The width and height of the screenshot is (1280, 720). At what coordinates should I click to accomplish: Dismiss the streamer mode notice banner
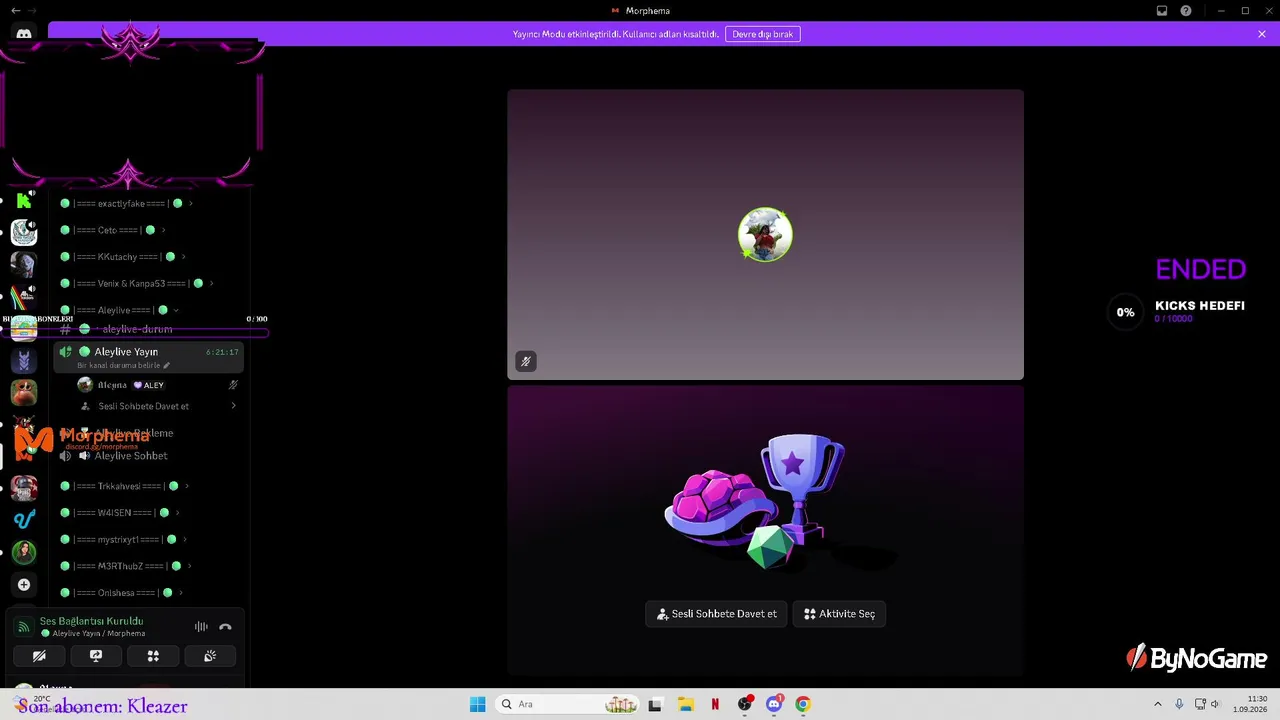click(x=1262, y=34)
